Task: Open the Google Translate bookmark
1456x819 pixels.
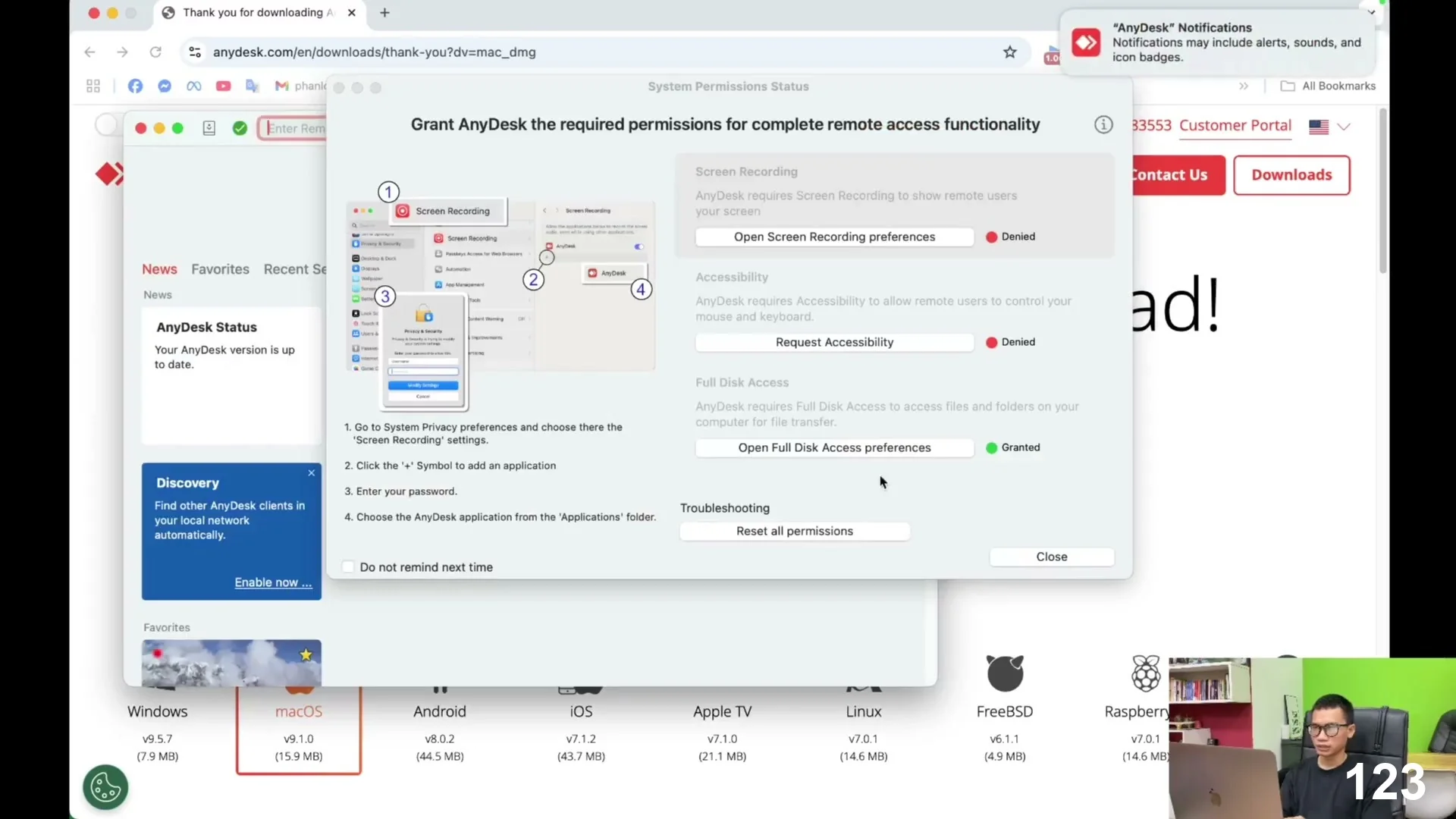Action: coord(253,86)
